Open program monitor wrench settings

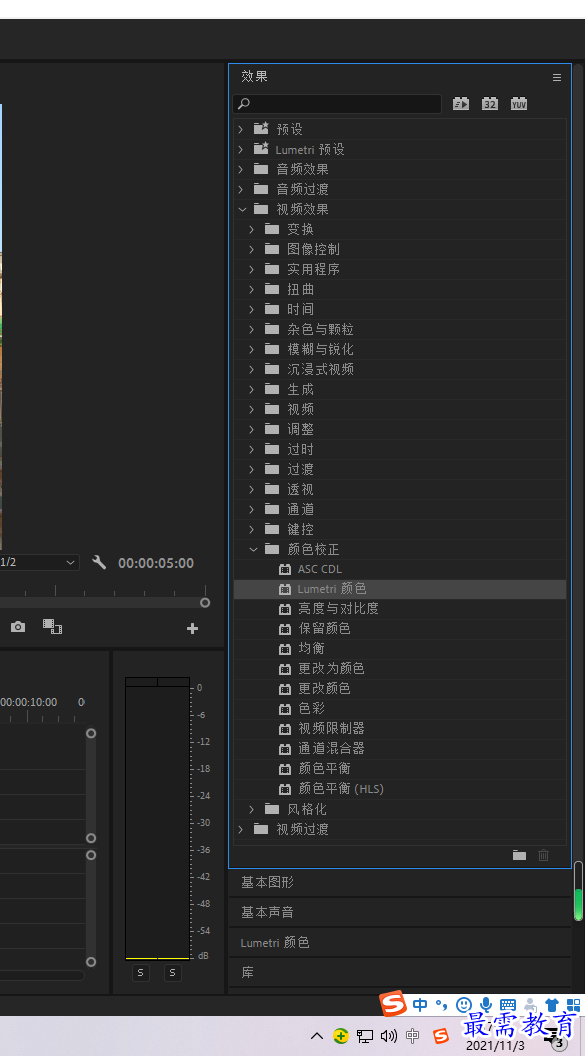point(99,562)
